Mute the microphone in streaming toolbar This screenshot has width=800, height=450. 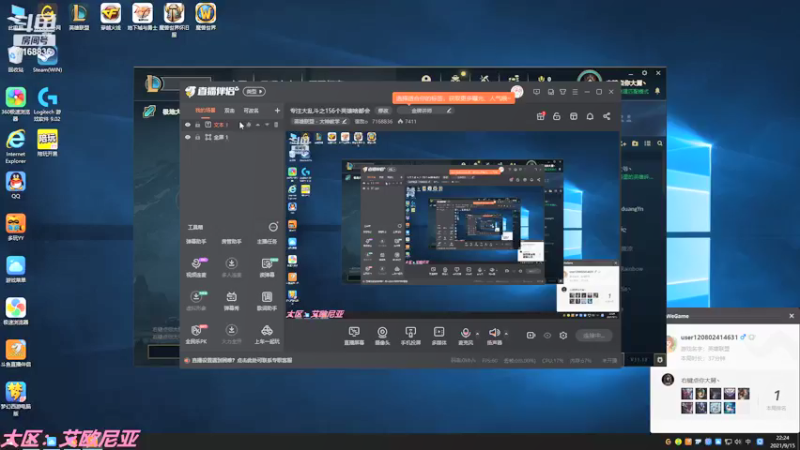[x=465, y=336]
